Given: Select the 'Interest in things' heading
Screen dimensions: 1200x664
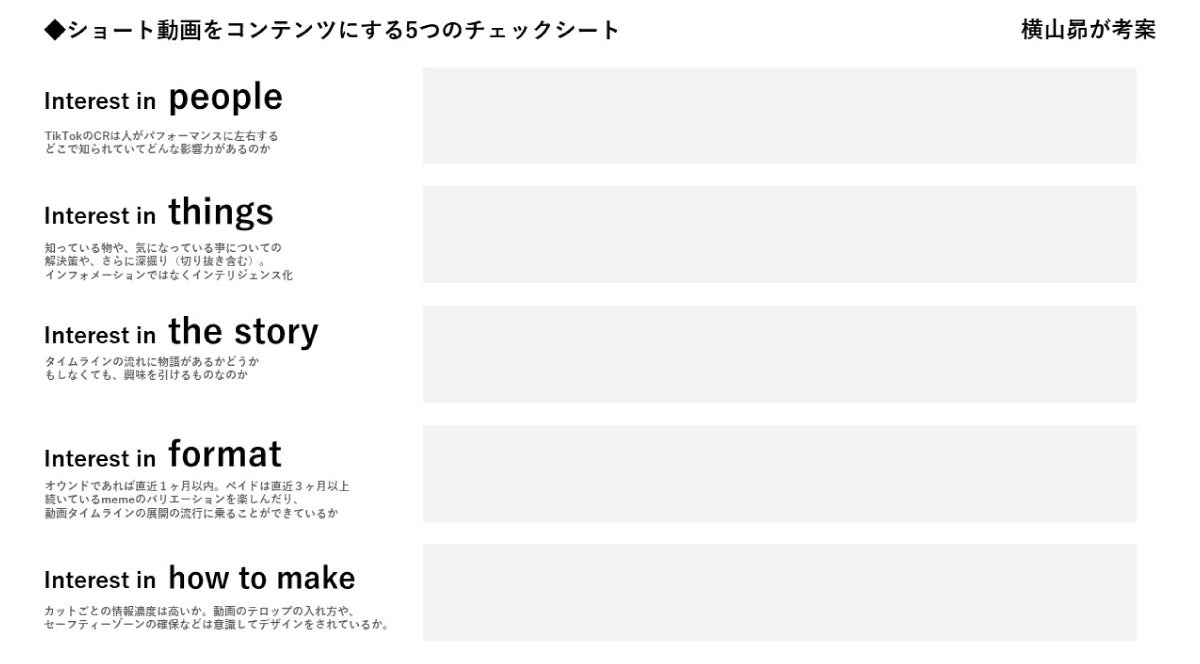Looking at the screenshot, I should click(158, 214).
